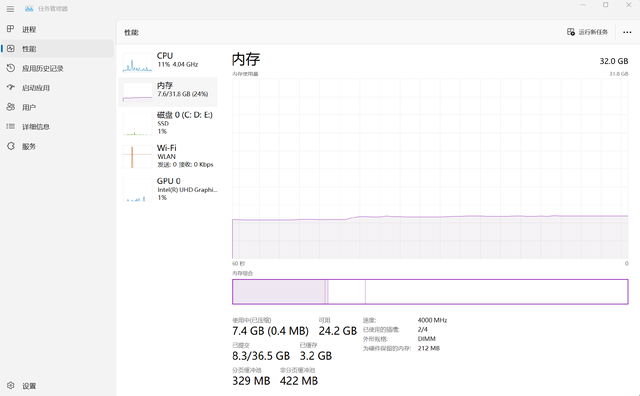
Task: Go to the 用户 (Users) page
Action: coord(57,107)
